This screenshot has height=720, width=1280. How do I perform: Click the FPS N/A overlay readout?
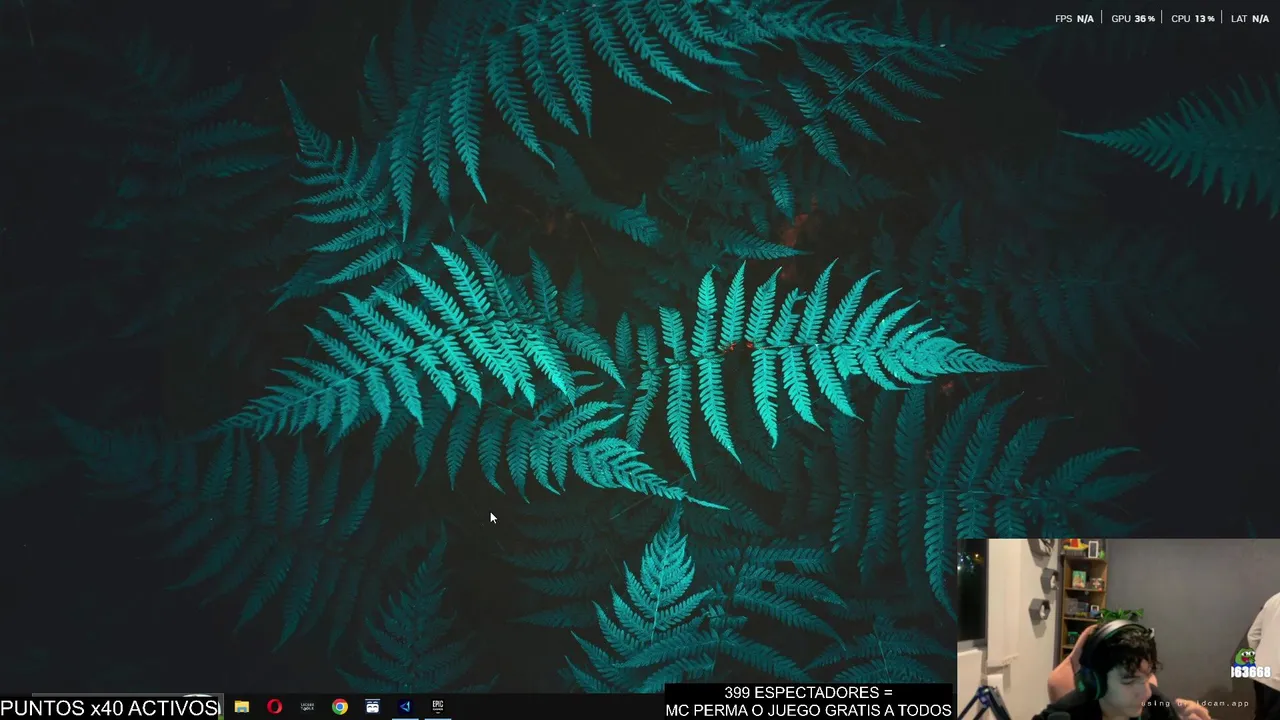(x=1074, y=19)
